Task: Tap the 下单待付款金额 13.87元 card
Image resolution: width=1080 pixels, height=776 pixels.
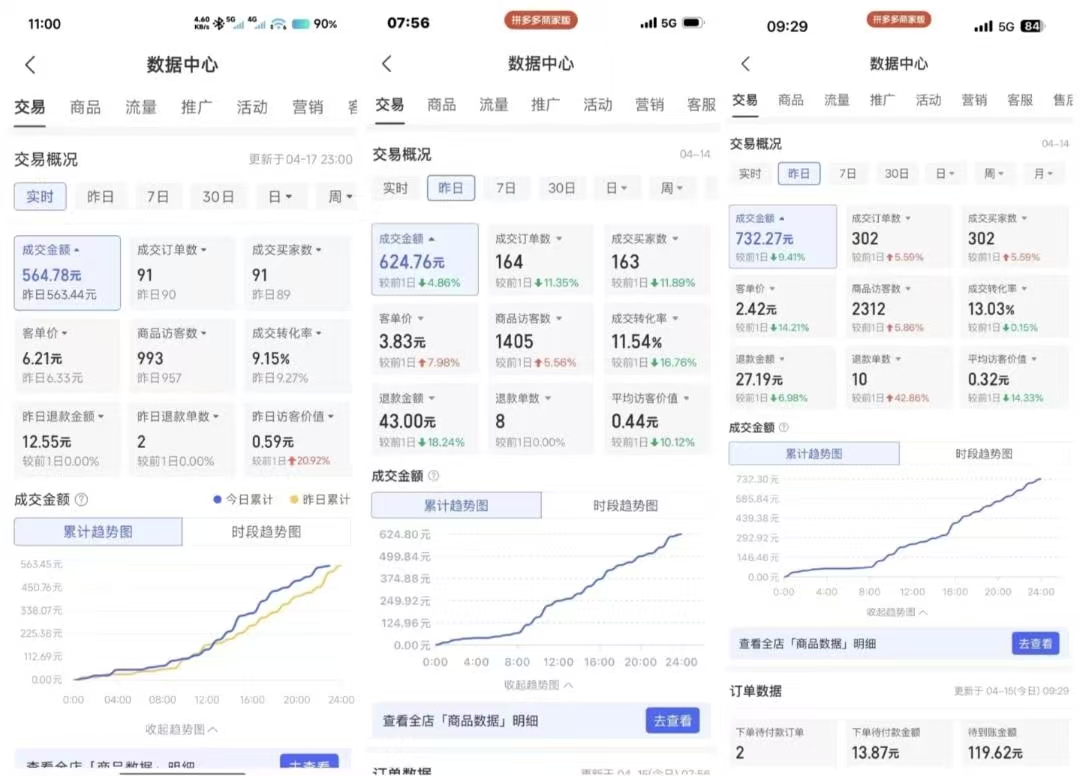Action: (x=899, y=744)
